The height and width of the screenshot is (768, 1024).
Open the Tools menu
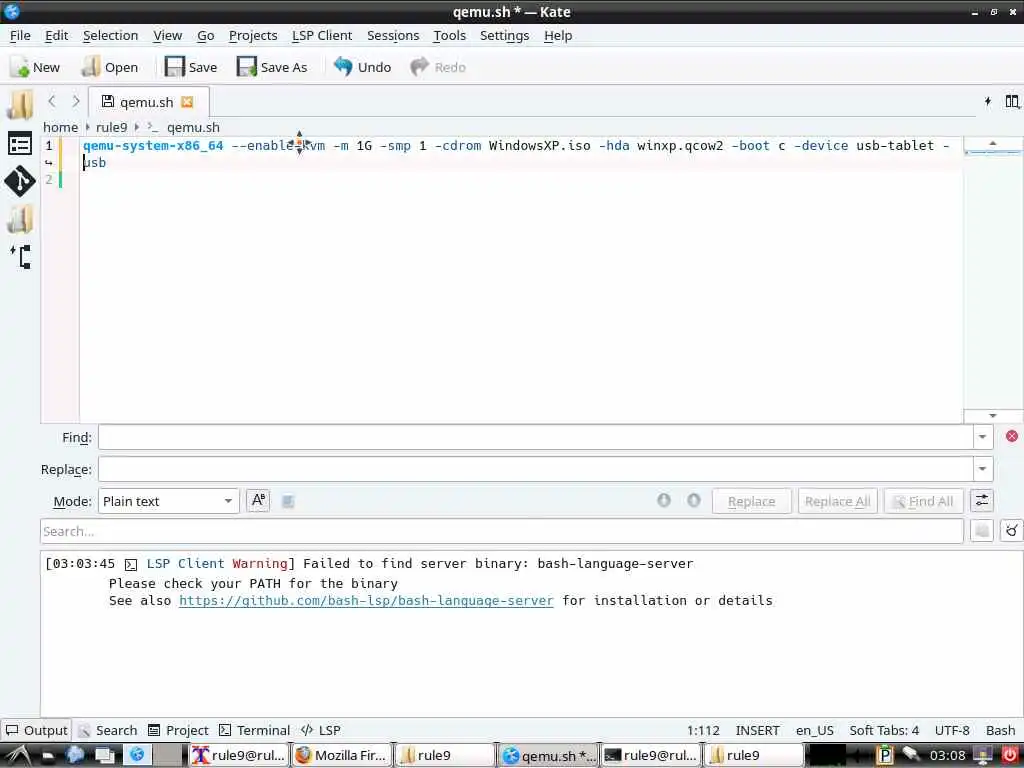point(449,35)
